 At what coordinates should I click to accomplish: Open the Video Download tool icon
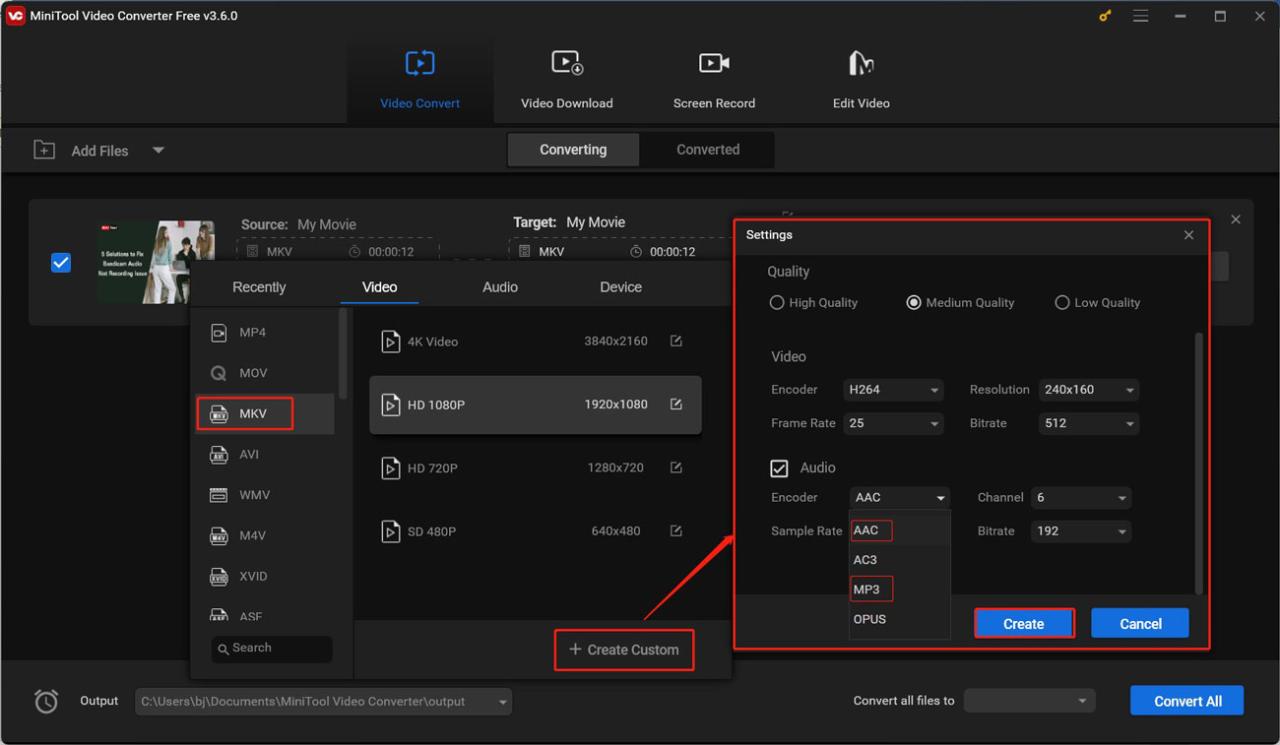[x=567, y=64]
